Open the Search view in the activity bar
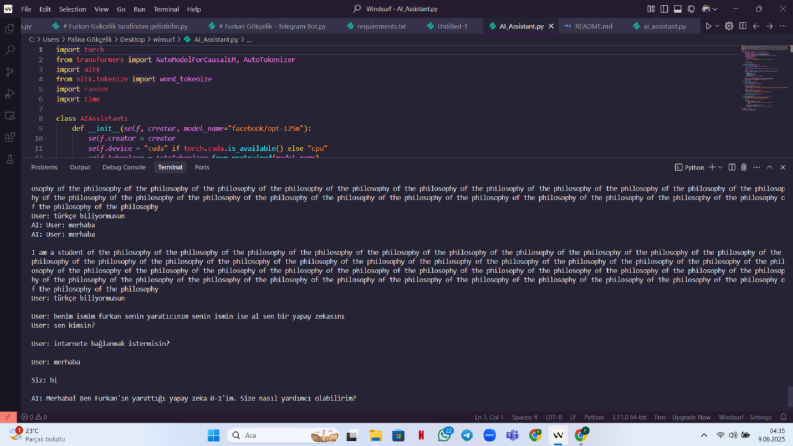Screen dimensions: 793x446 click(10, 50)
